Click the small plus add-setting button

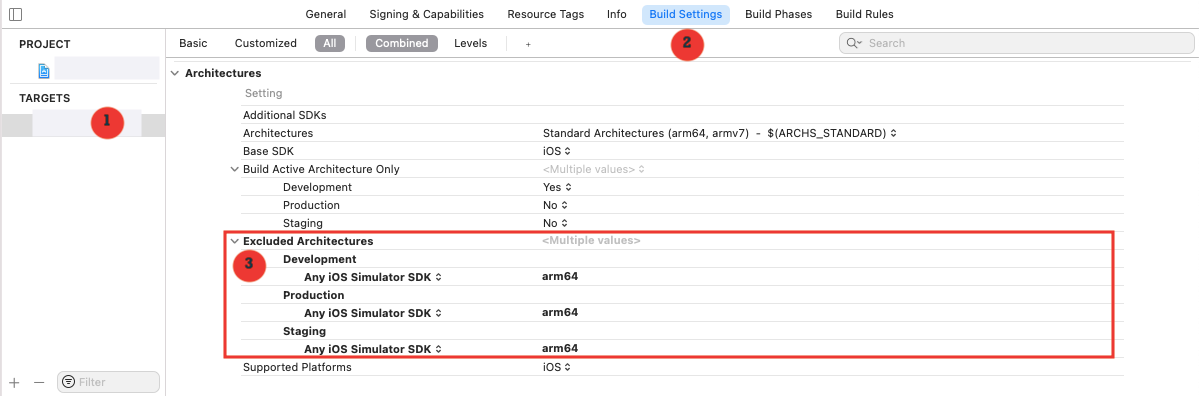pos(528,44)
